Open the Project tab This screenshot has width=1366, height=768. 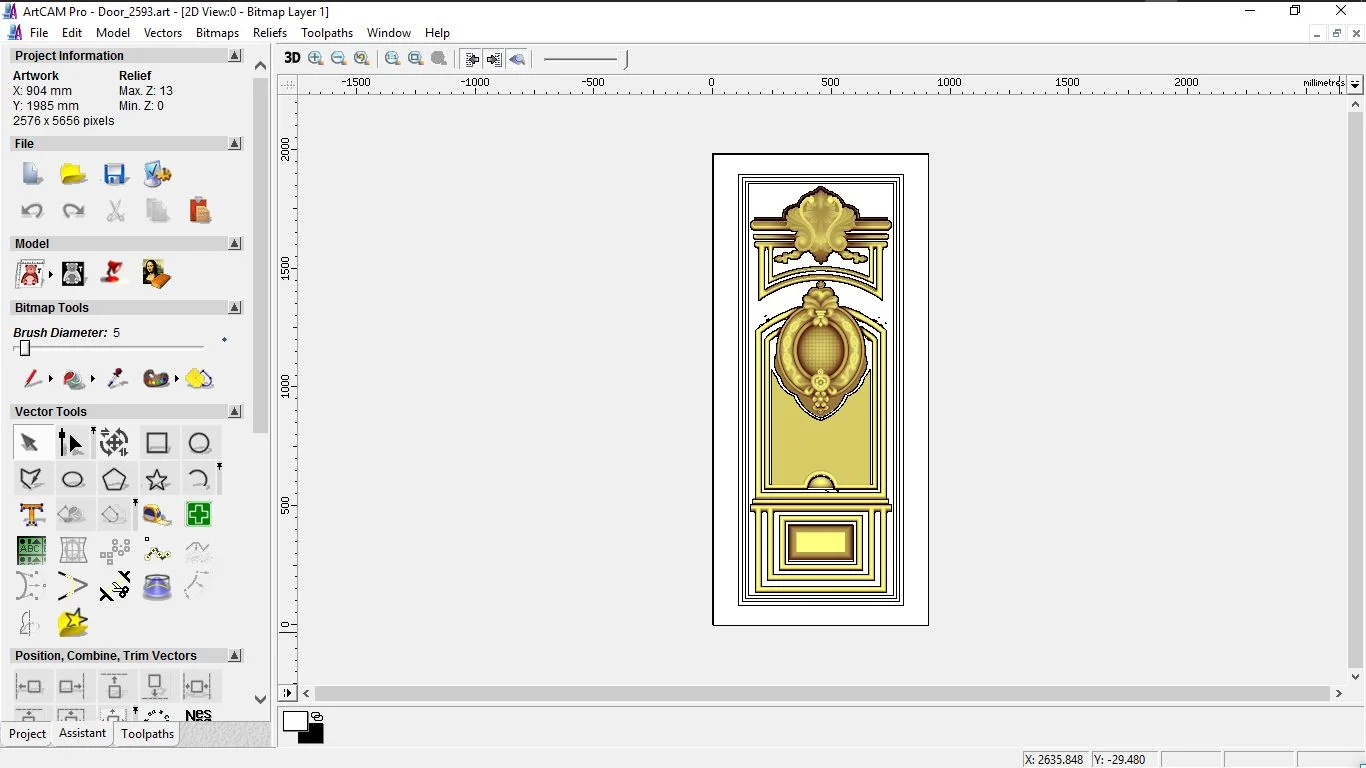click(27, 734)
